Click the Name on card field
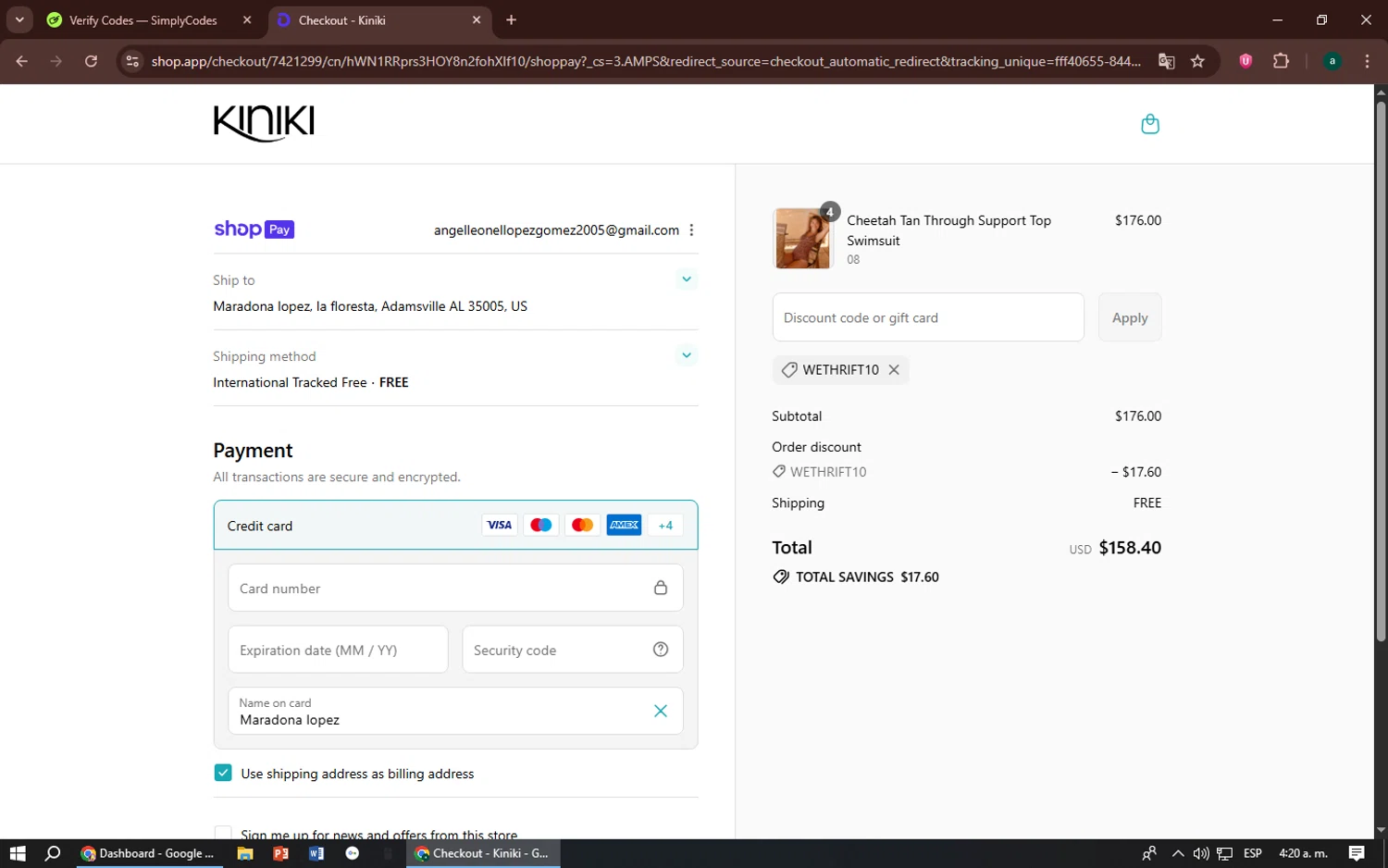 click(455, 711)
